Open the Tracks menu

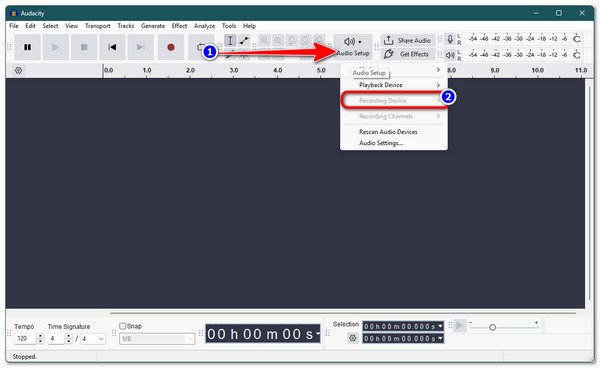pos(126,26)
